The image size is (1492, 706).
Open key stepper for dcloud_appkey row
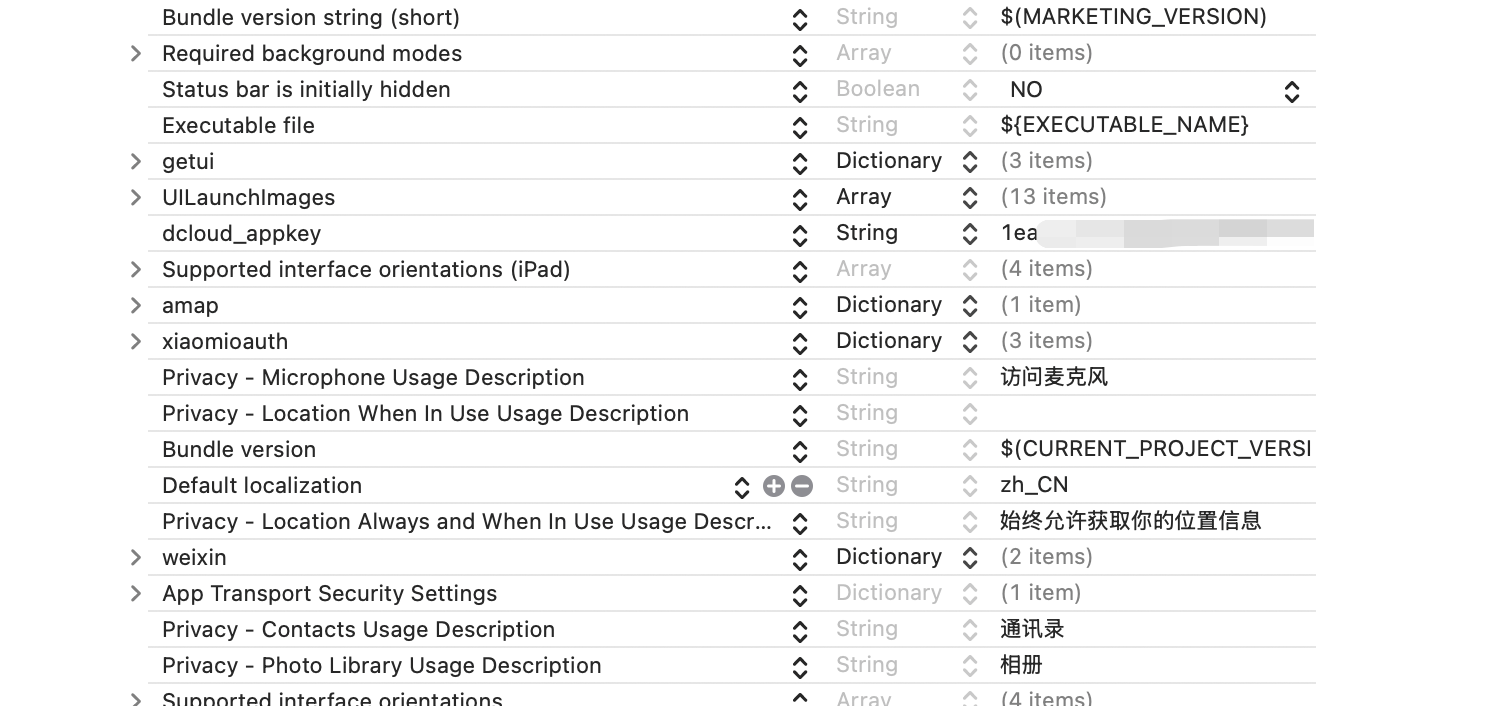click(x=799, y=234)
